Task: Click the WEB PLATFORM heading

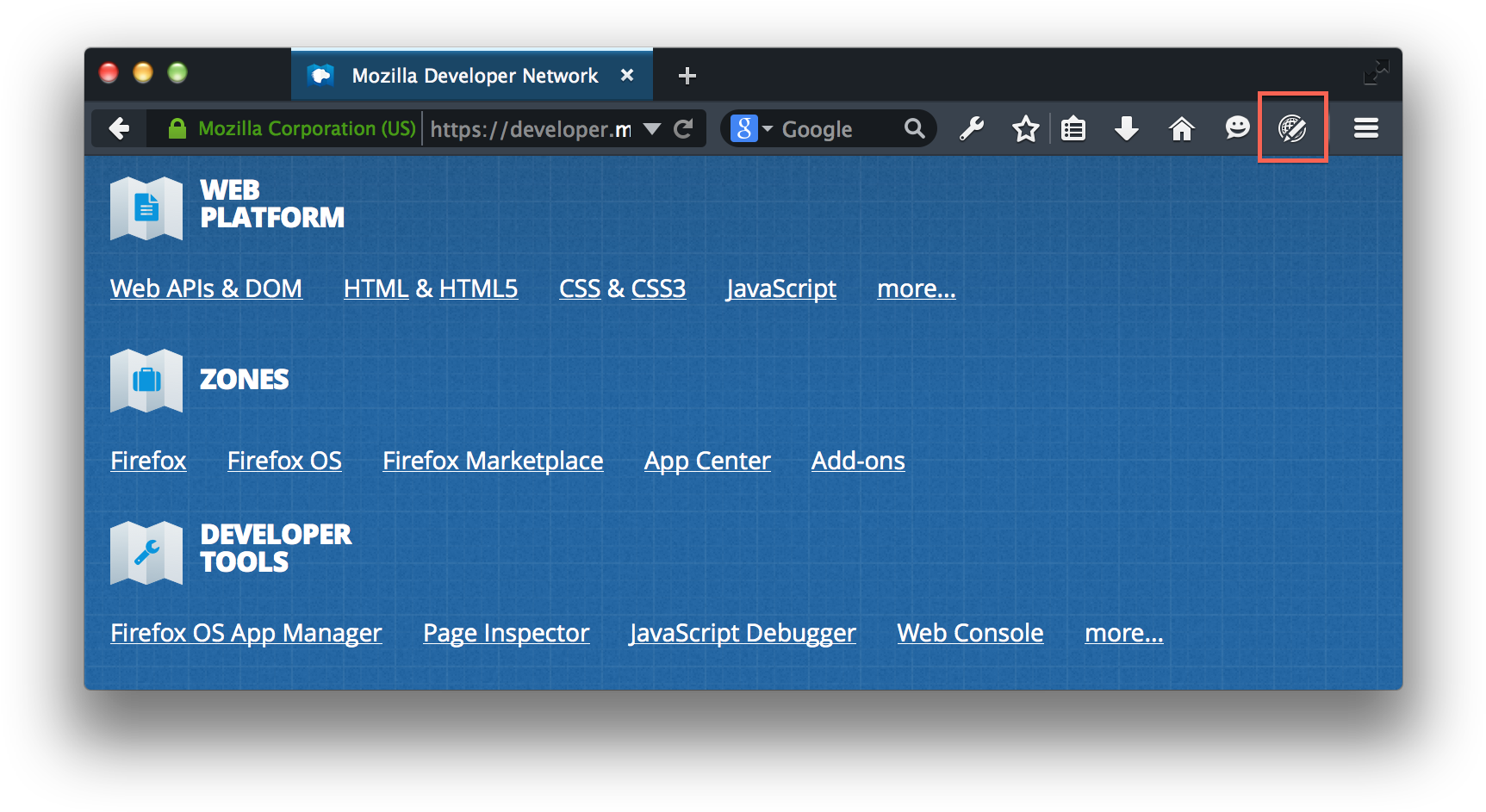Action: [272, 204]
